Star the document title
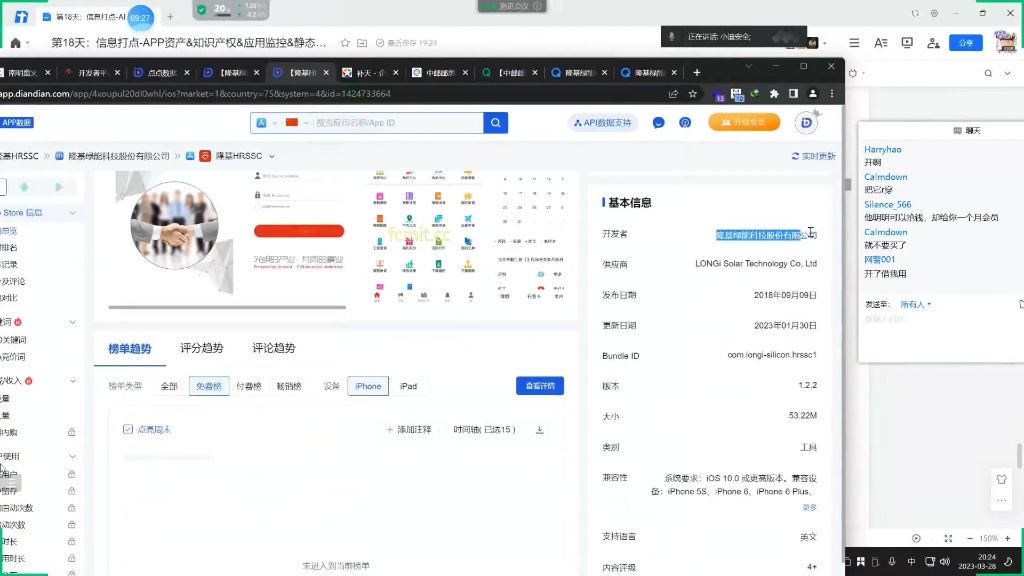This screenshot has height=576, width=1024. point(345,43)
